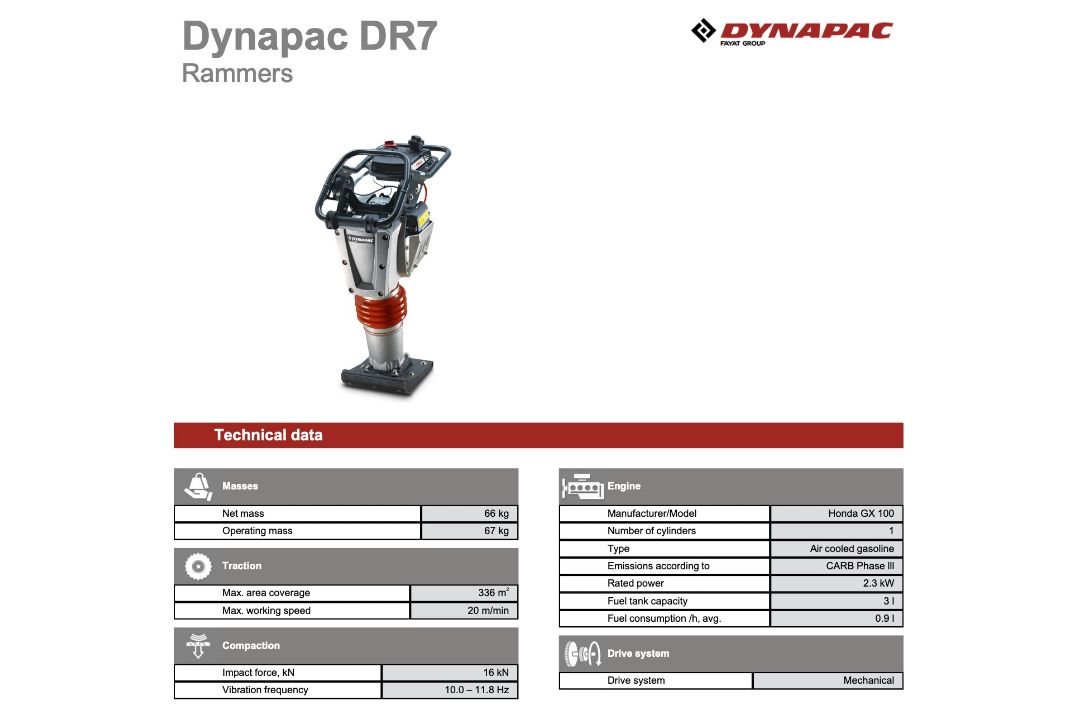Select the 16 kN value
The height and width of the screenshot is (720, 1080).
pos(495,672)
